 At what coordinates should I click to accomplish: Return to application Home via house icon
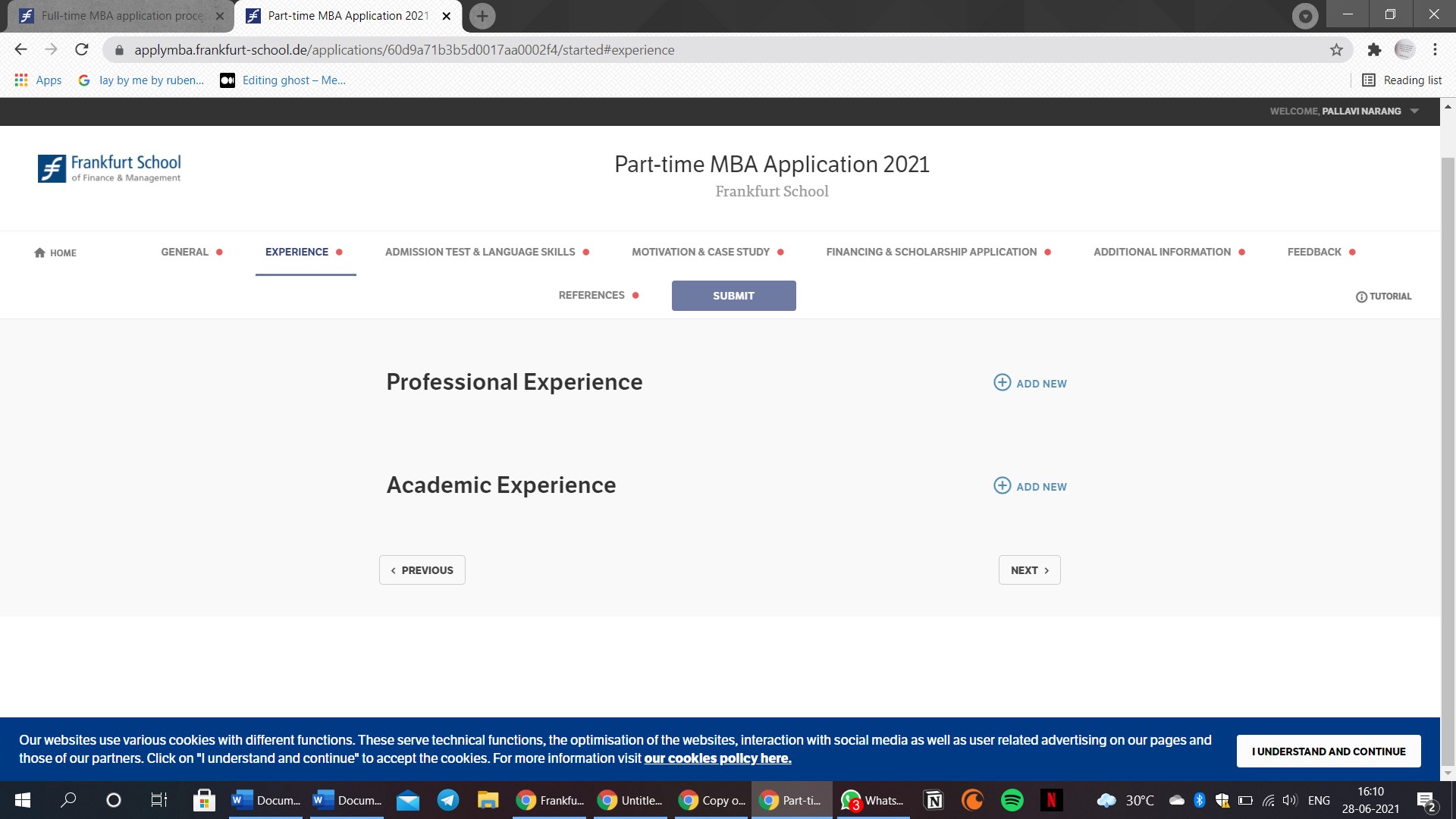click(x=55, y=253)
